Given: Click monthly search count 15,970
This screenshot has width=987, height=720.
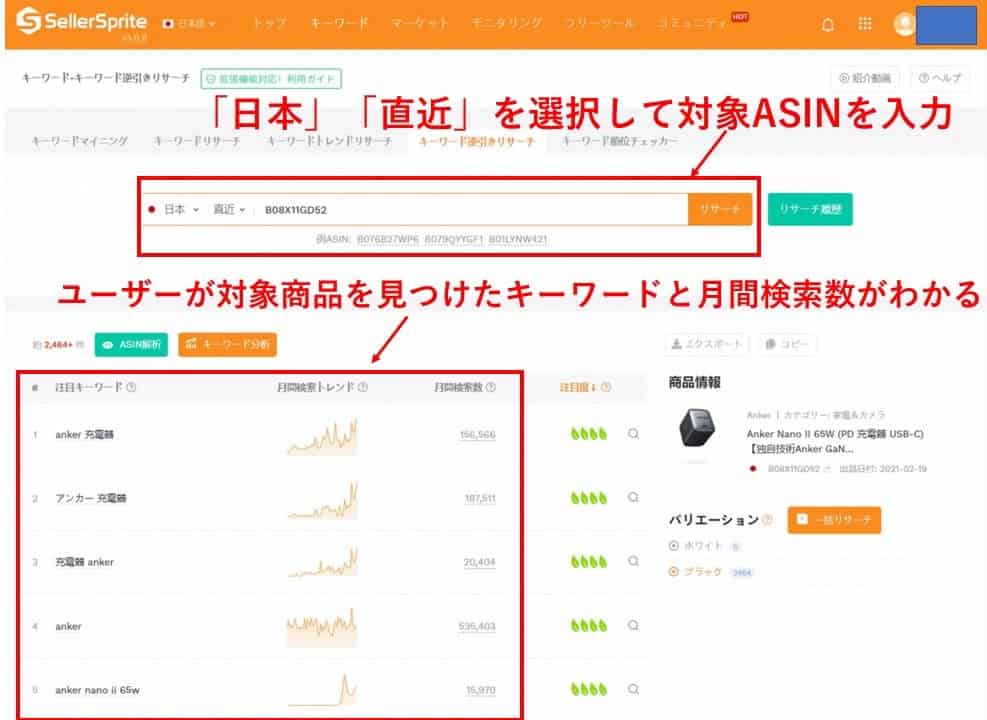Looking at the screenshot, I should coord(481,690).
